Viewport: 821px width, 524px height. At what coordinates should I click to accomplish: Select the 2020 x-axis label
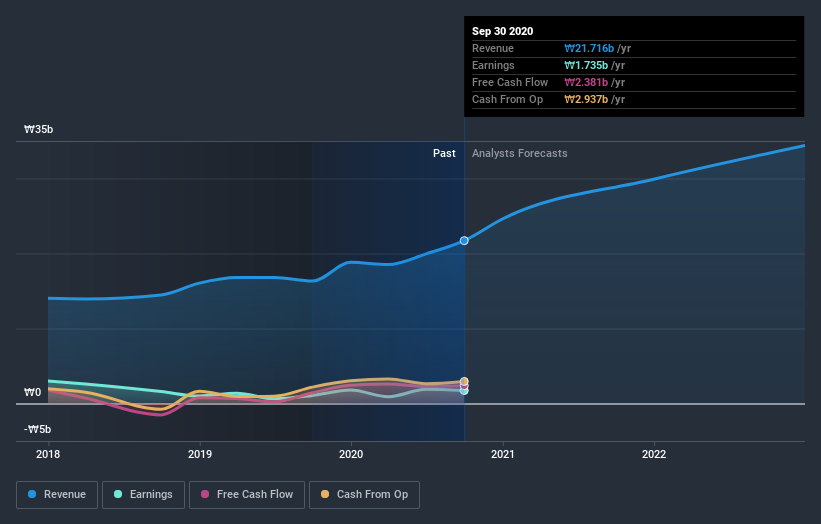351,454
